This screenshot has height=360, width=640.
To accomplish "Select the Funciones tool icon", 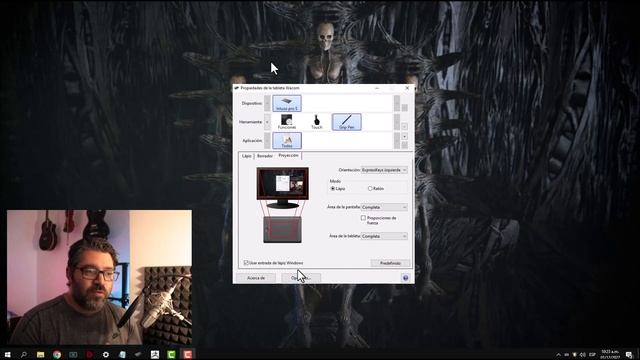I will 287,122.
